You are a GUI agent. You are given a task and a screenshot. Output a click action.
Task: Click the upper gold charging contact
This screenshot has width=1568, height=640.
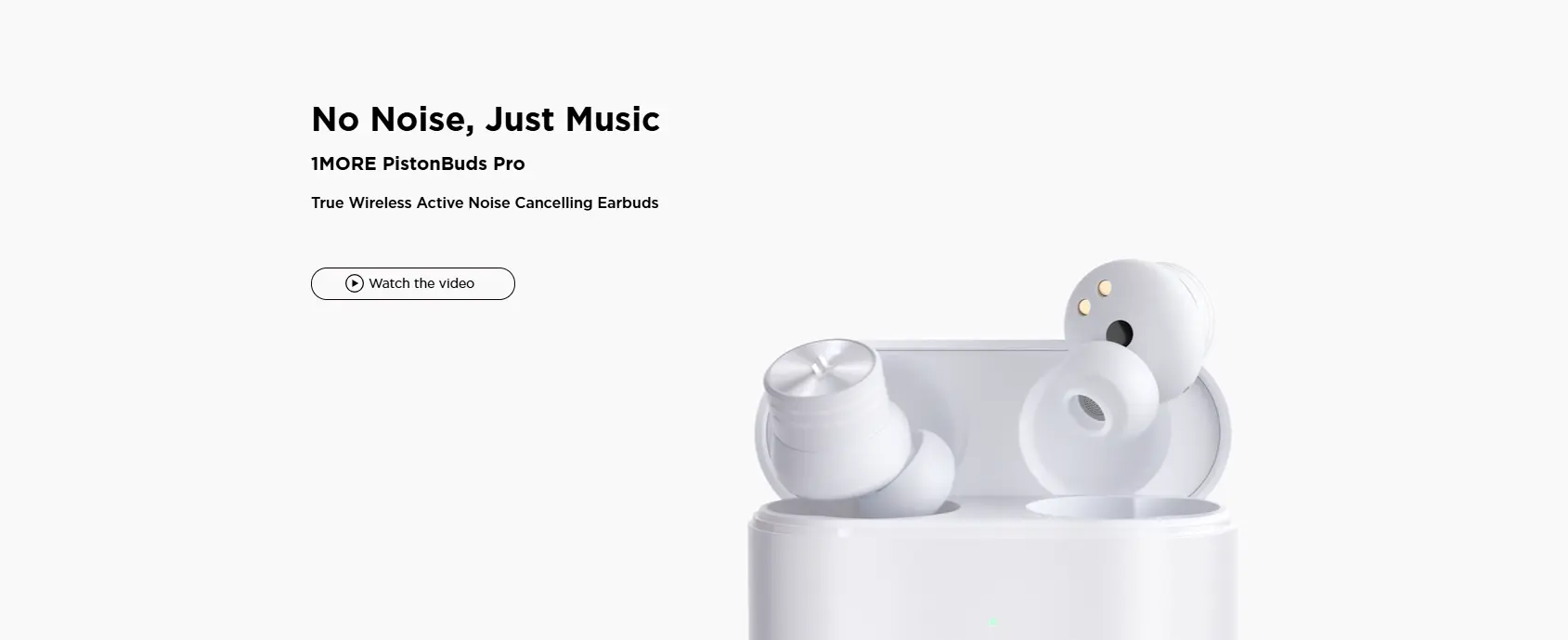(x=1105, y=288)
